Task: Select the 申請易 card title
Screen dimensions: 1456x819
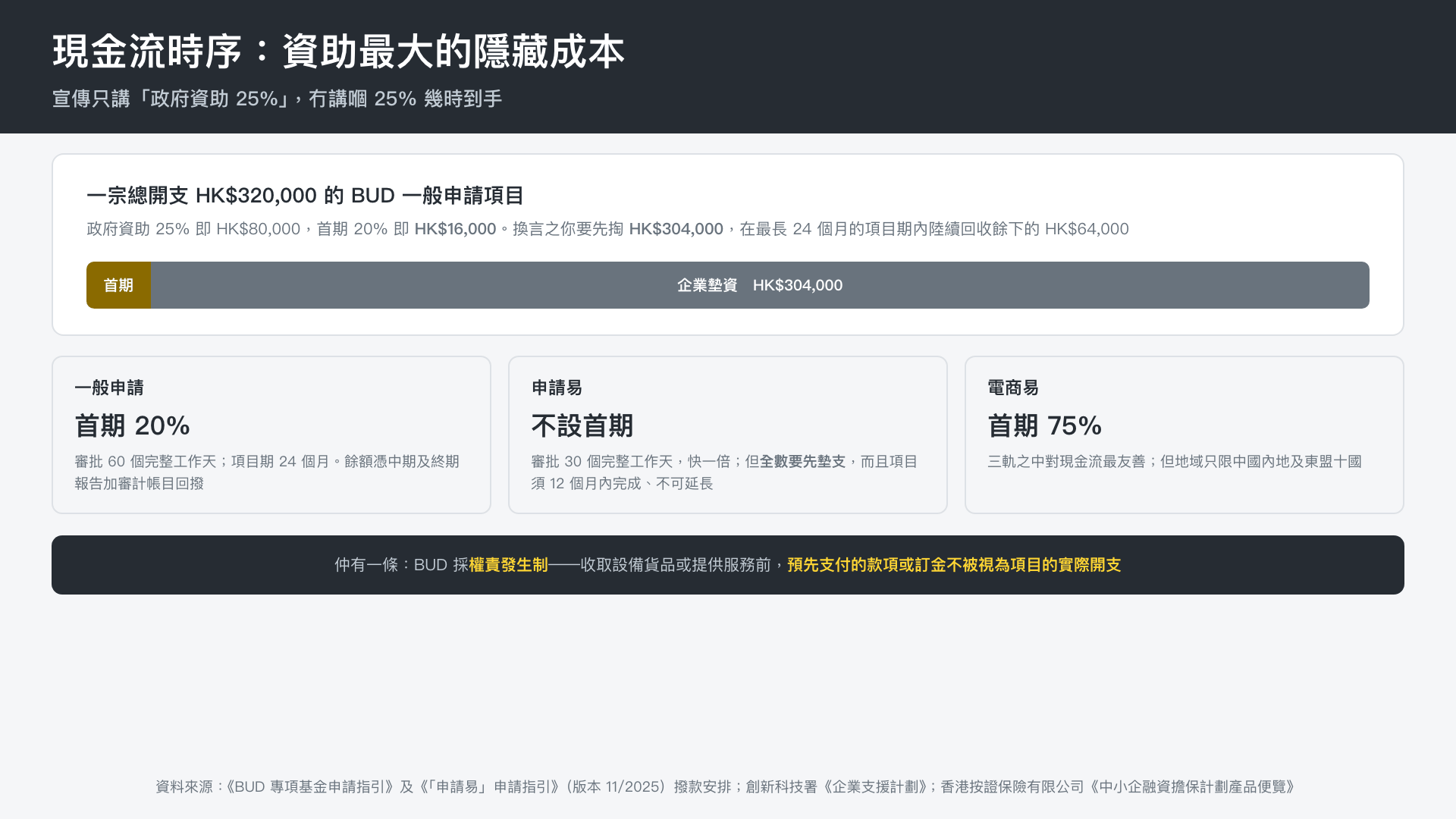Action: tap(557, 388)
